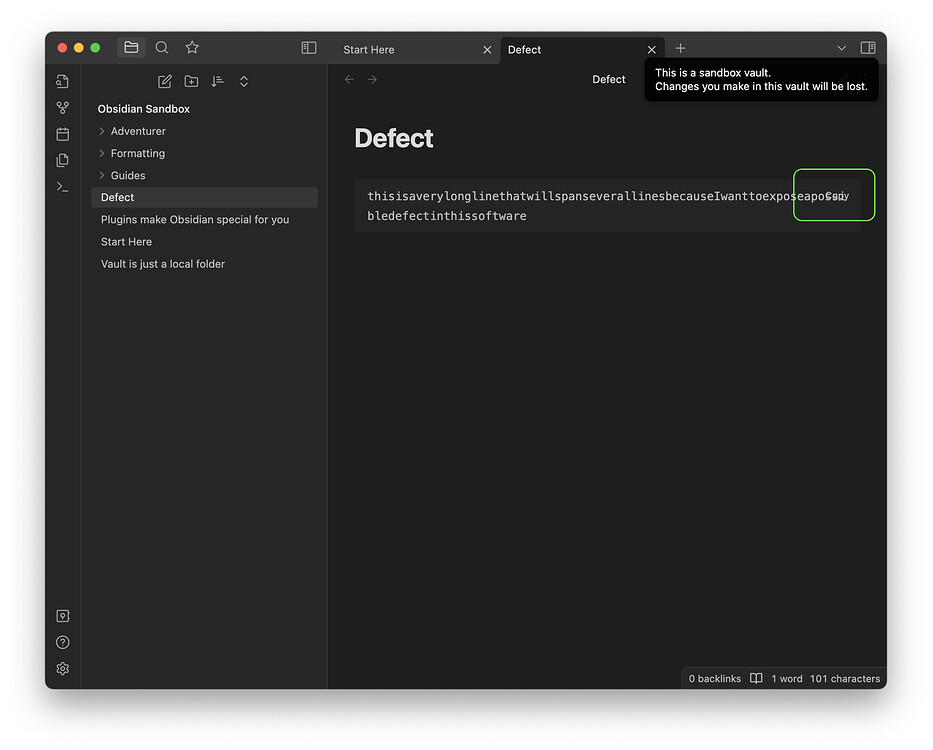Create a new folder
This screenshot has width=933, height=750.
[x=191, y=81]
